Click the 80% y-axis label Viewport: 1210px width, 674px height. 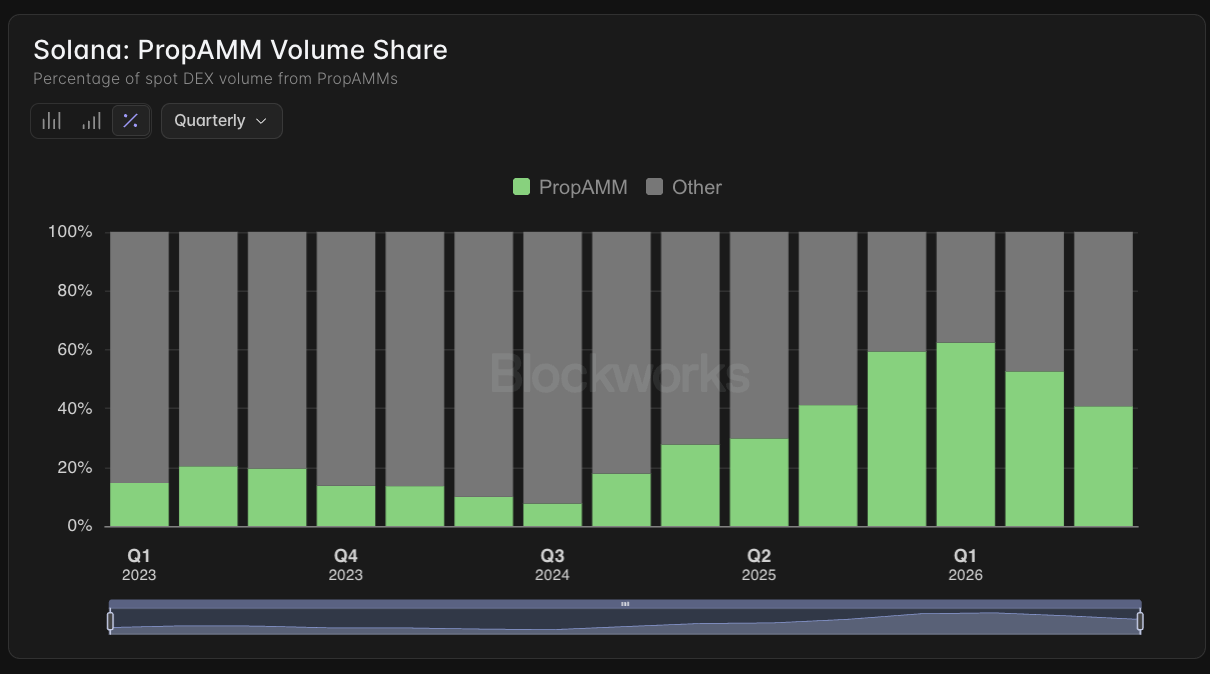click(x=74, y=291)
